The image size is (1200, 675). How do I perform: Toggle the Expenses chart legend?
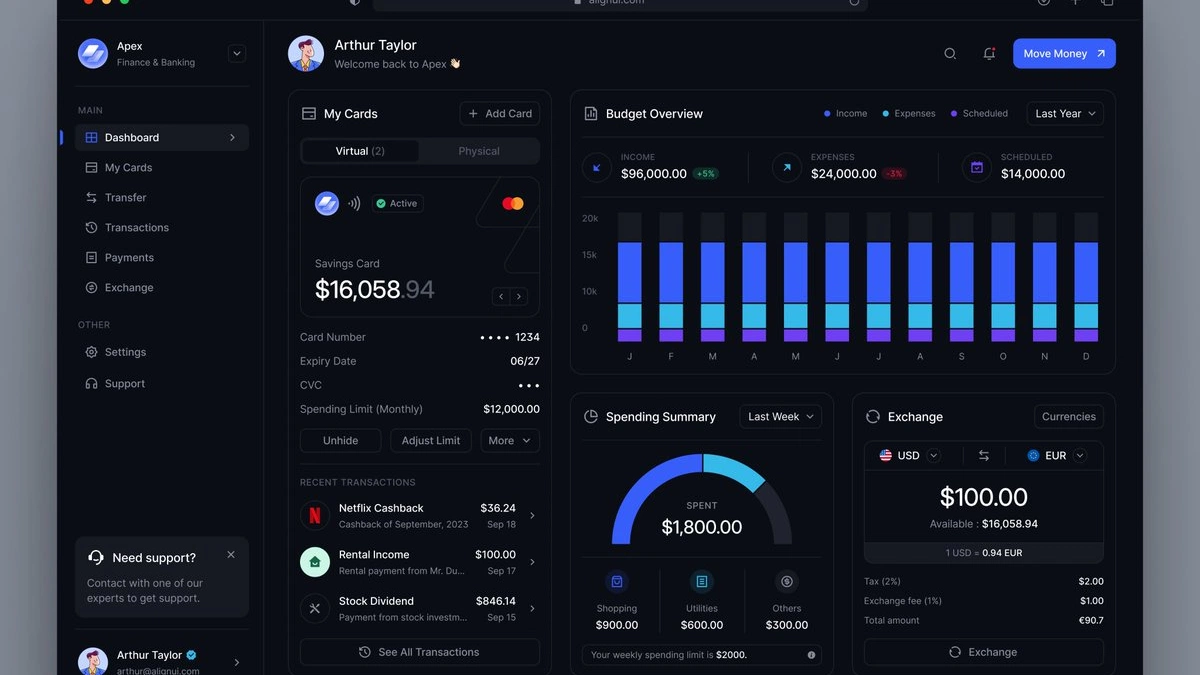[x=909, y=114]
